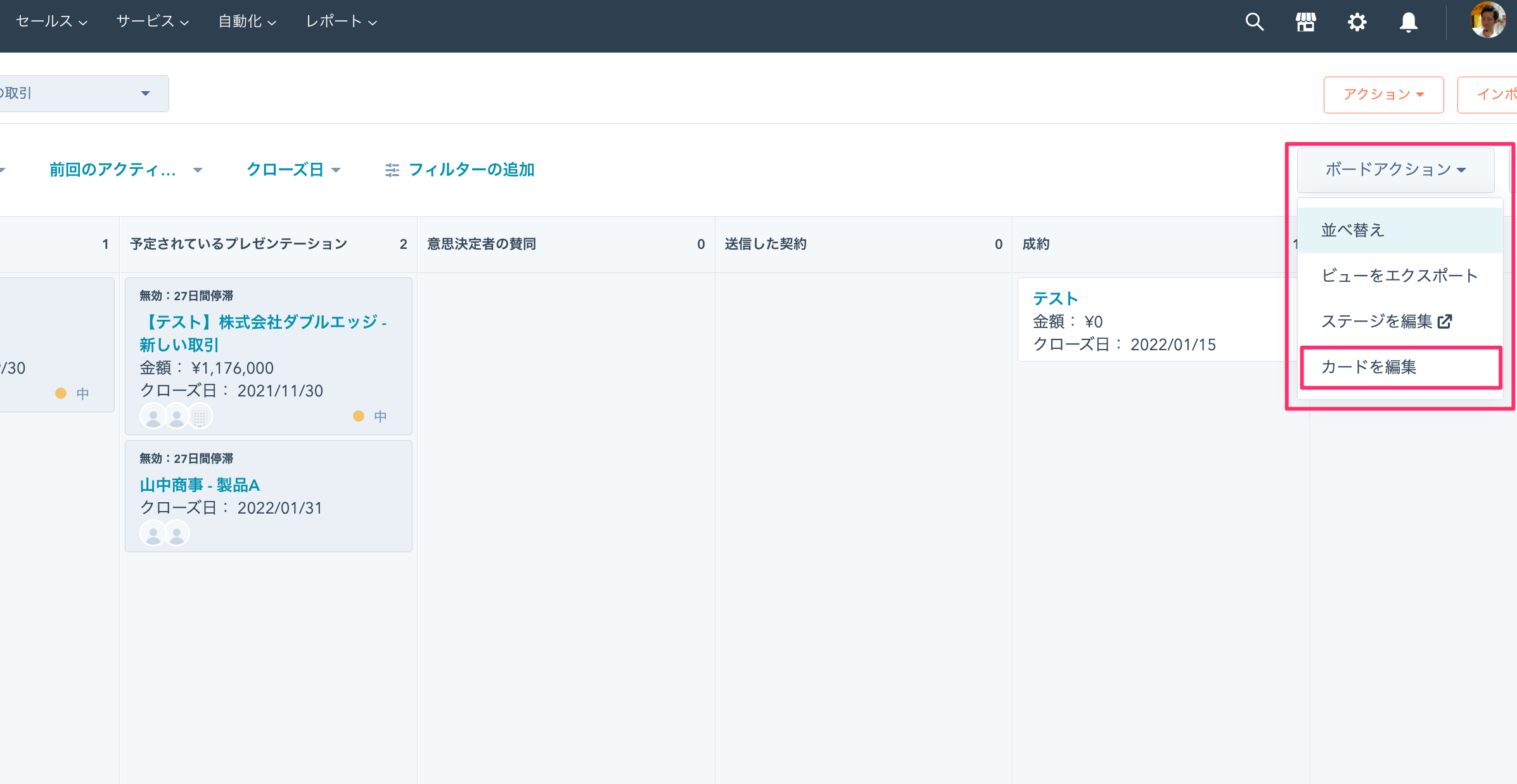Expand the 自動化 navigation menu
Image resolution: width=1517 pixels, height=784 pixels.
[x=247, y=22]
